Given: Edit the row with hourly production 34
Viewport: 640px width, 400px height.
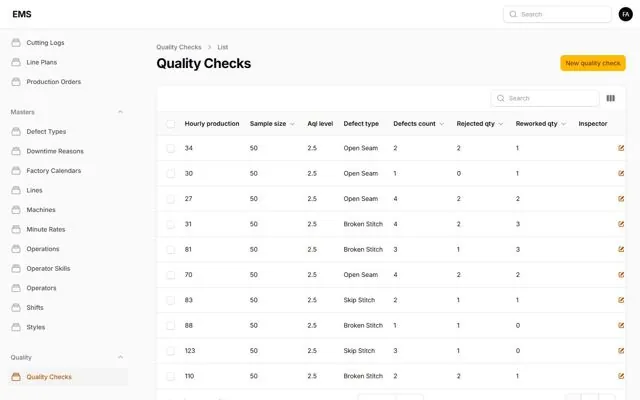Looking at the screenshot, I should tap(621, 148).
